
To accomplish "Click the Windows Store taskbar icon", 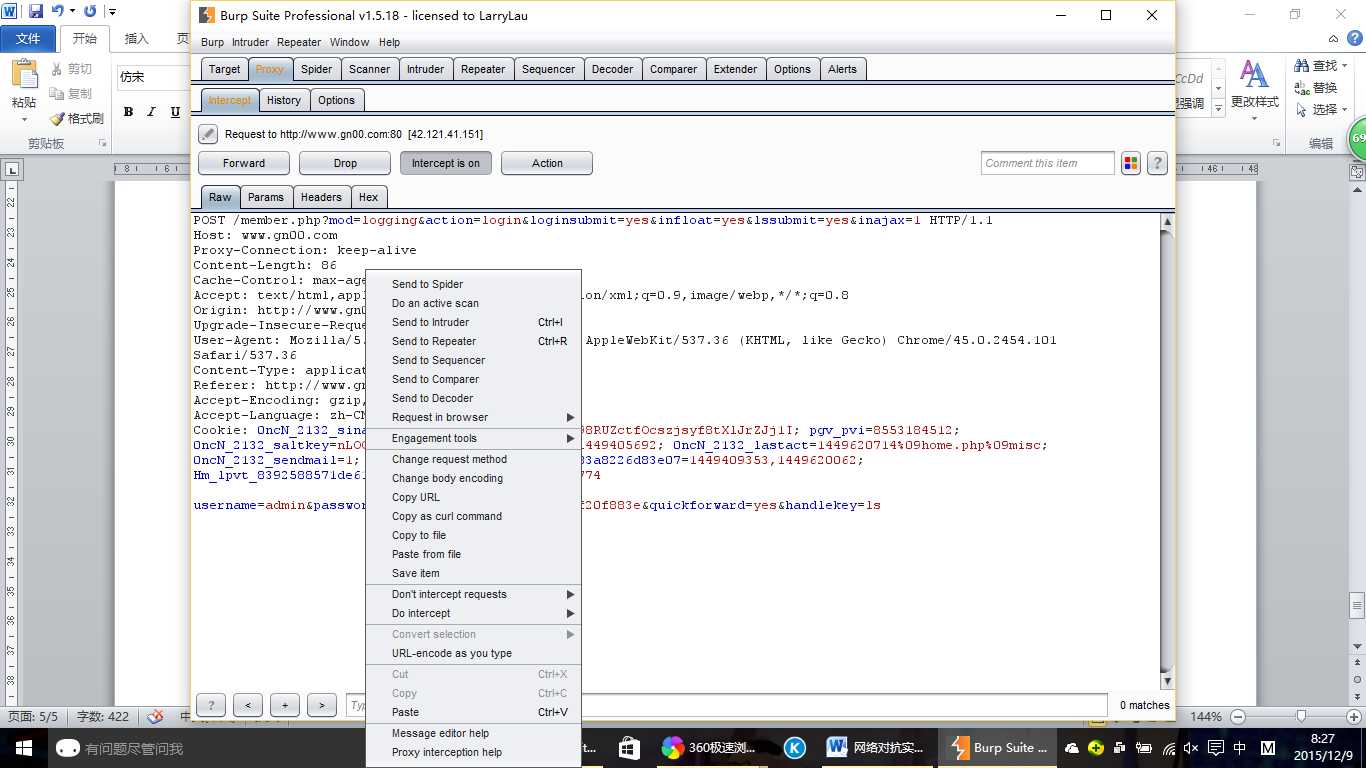I will click(x=629, y=747).
